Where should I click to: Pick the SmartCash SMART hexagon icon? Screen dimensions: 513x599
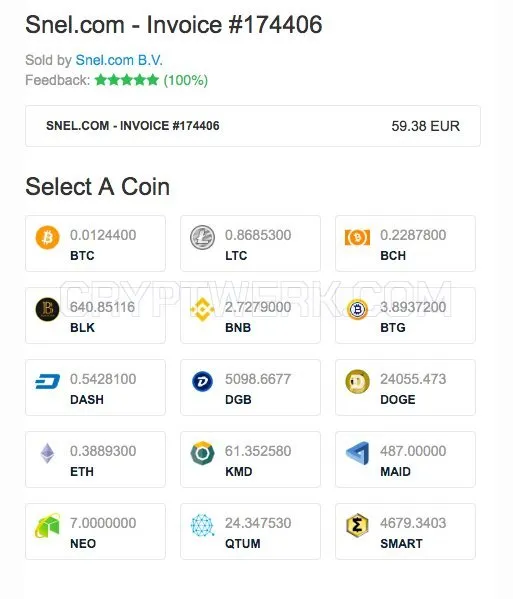[357, 525]
